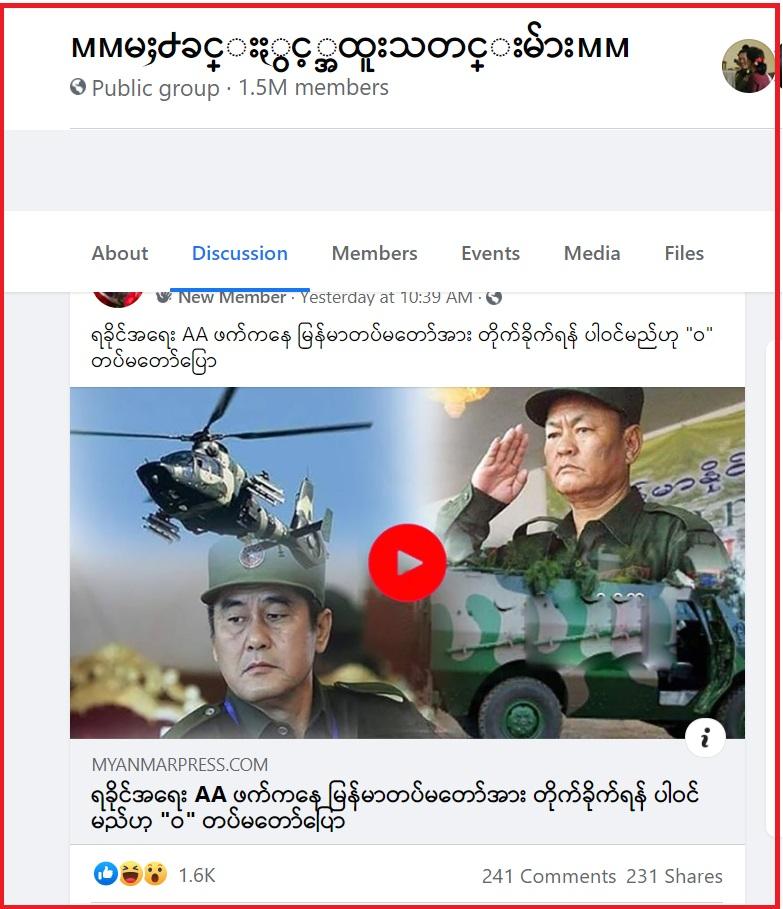Open the 231 Shares link

coord(674,876)
